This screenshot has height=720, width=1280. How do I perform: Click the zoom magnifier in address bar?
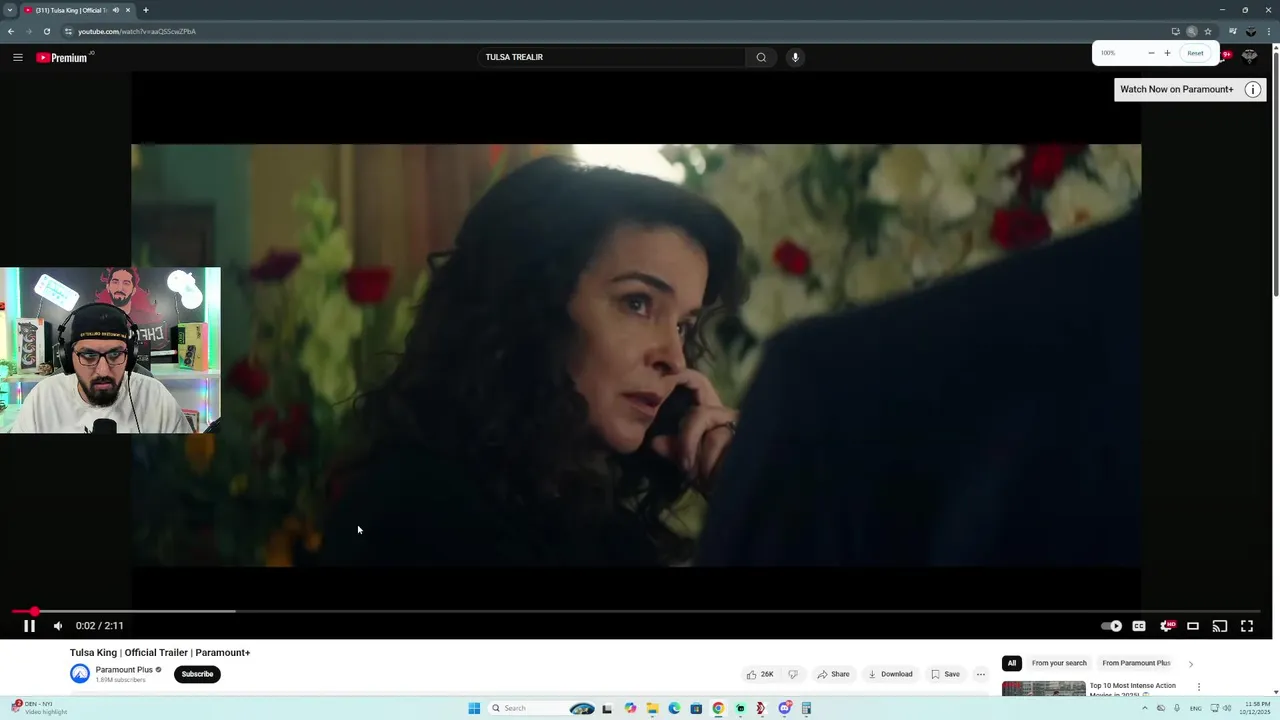tap(1191, 31)
